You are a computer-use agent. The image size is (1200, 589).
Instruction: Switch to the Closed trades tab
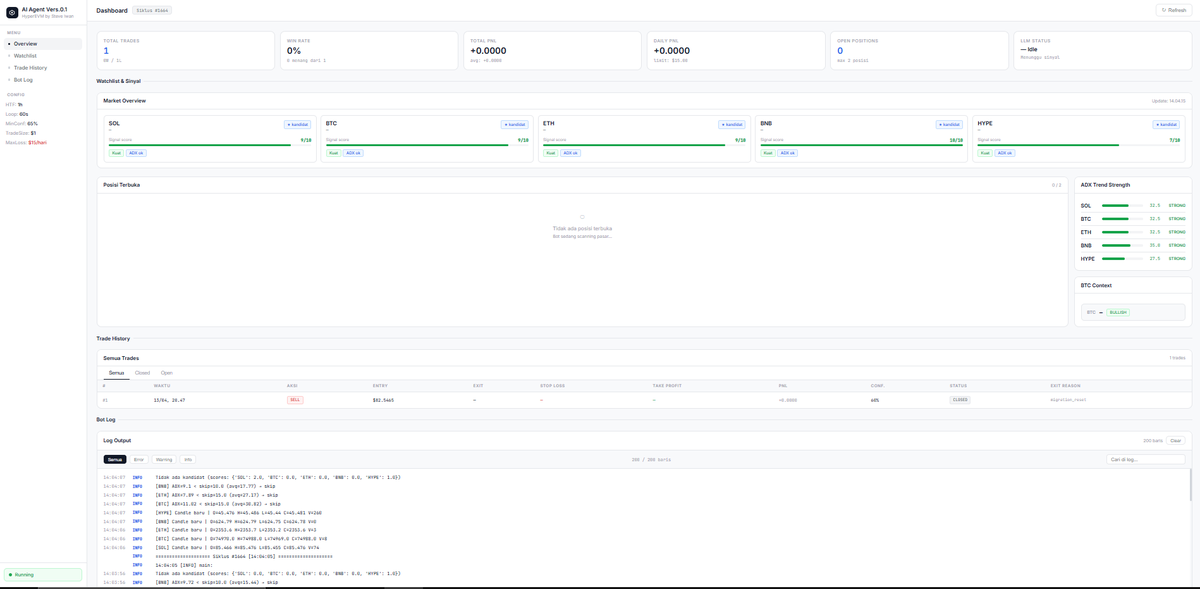point(142,373)
